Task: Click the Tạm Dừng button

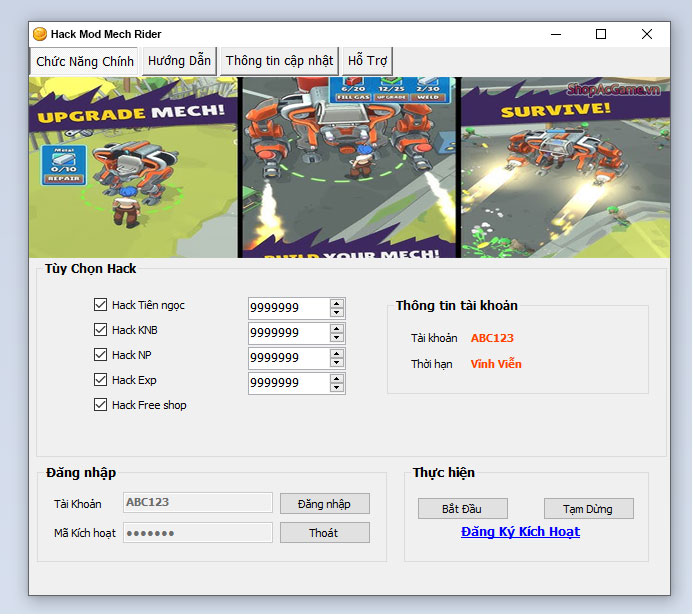Action: pos(588,509)
